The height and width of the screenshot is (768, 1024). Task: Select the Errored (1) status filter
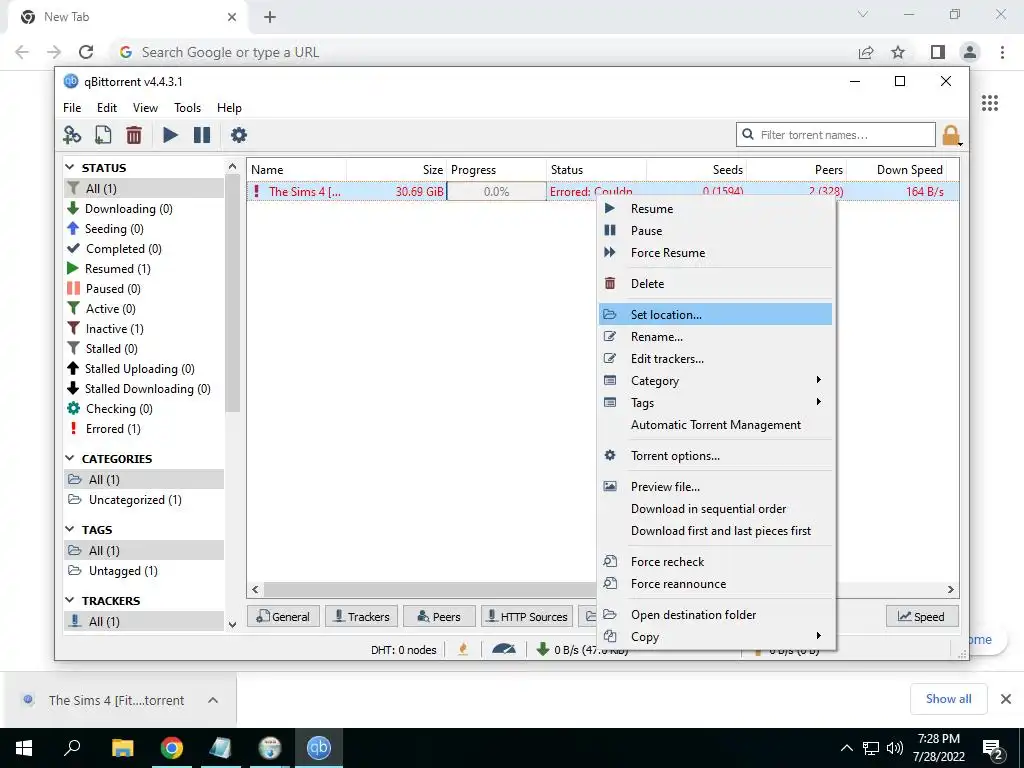click(113, 429)
